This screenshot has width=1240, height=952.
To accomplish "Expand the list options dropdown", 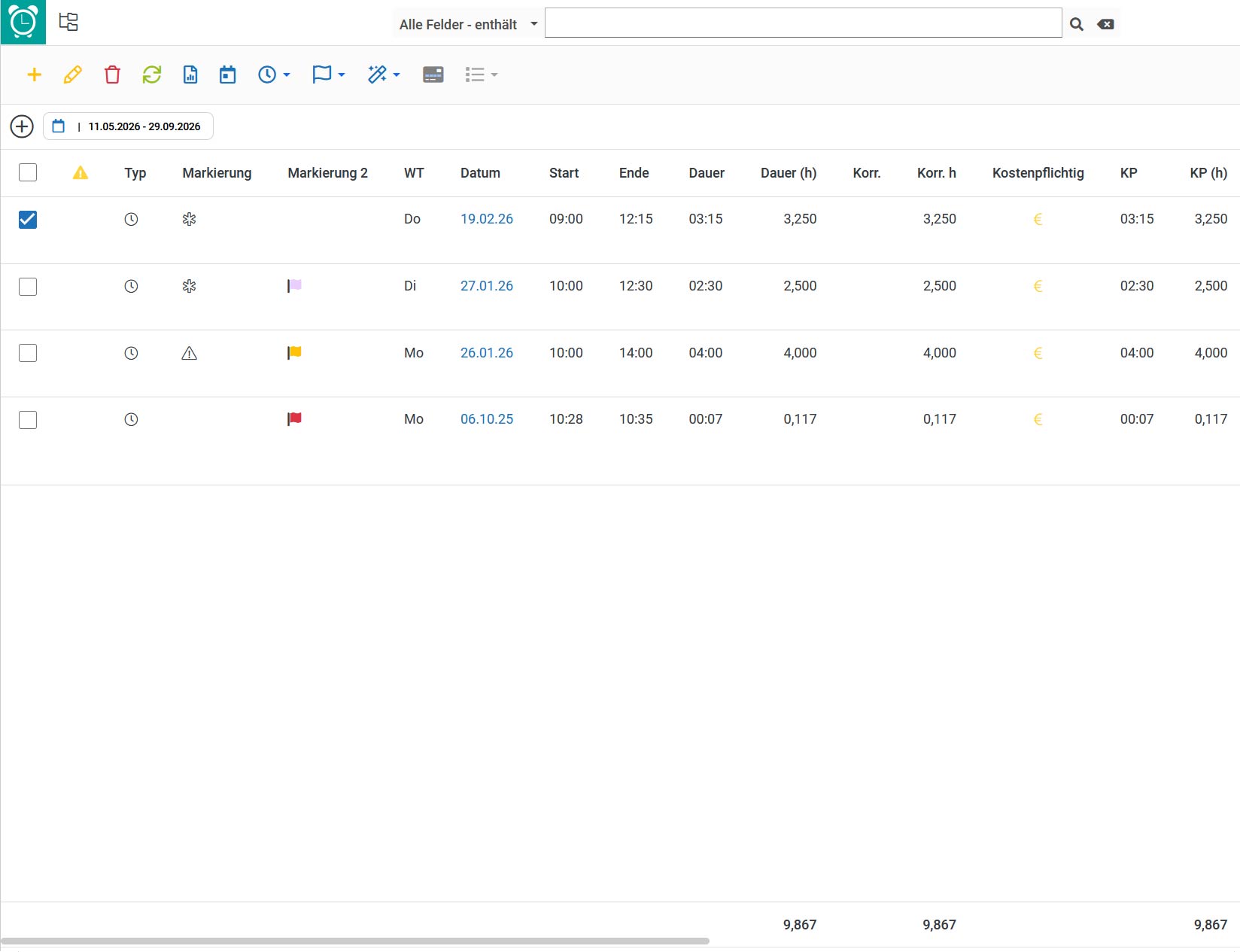I will click(x=482, y=75).
